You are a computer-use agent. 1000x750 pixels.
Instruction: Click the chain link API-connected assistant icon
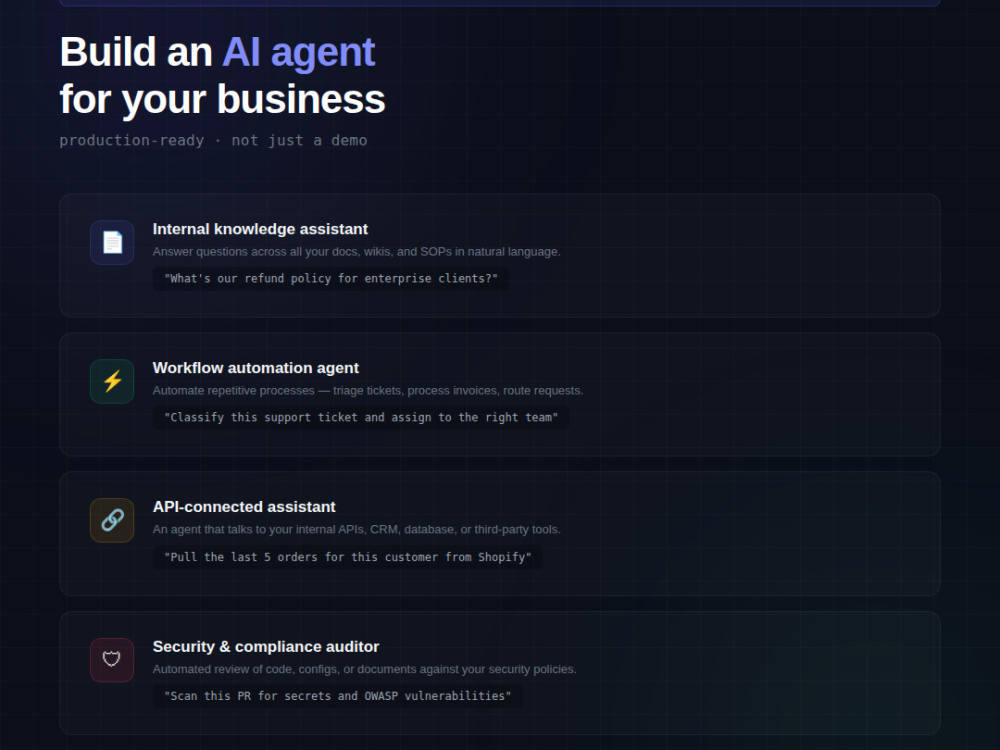tap(112, 520)
